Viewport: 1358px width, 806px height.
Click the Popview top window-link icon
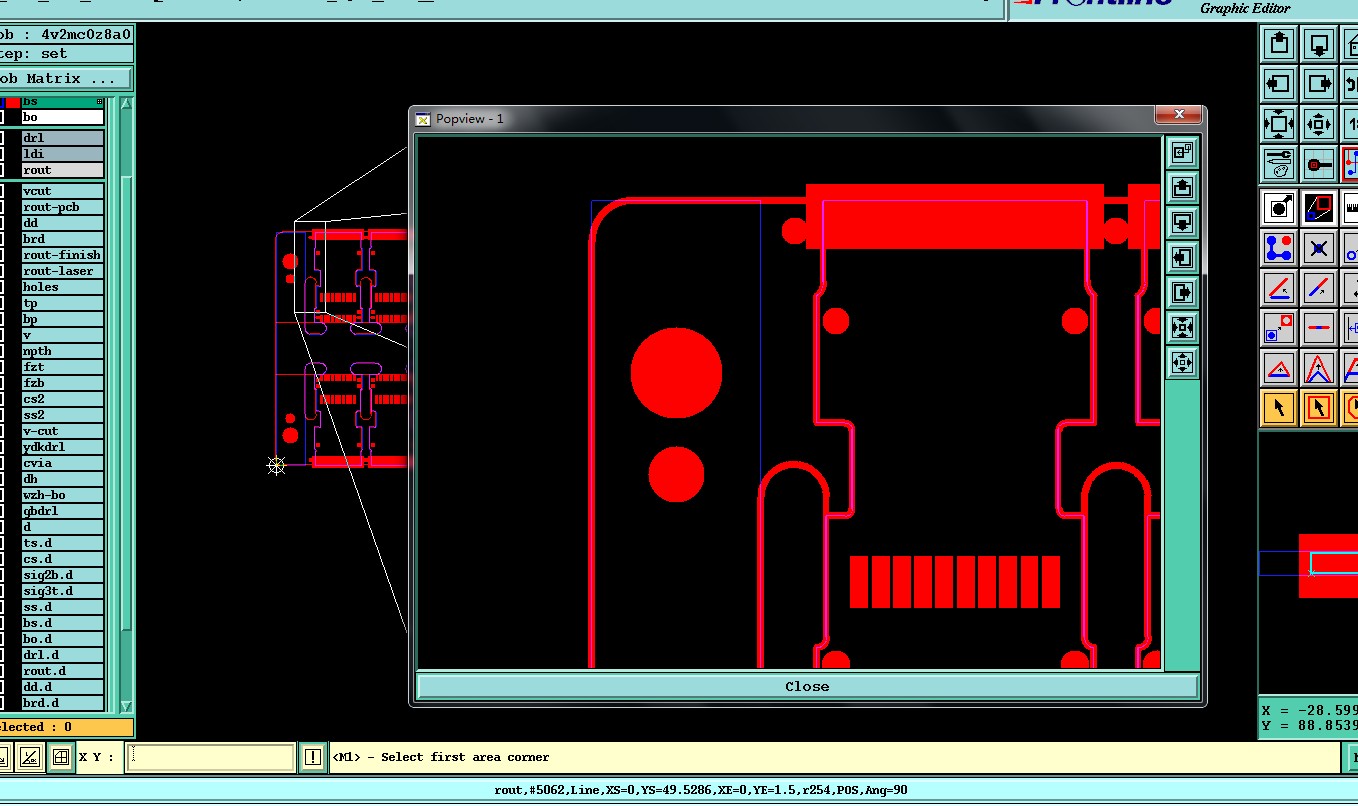[1182, 152]
